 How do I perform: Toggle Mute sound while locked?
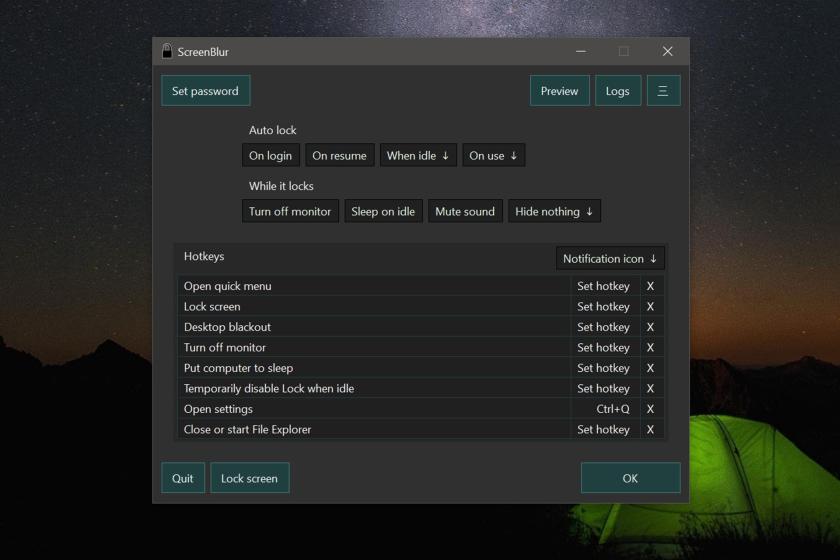point(465,211)
